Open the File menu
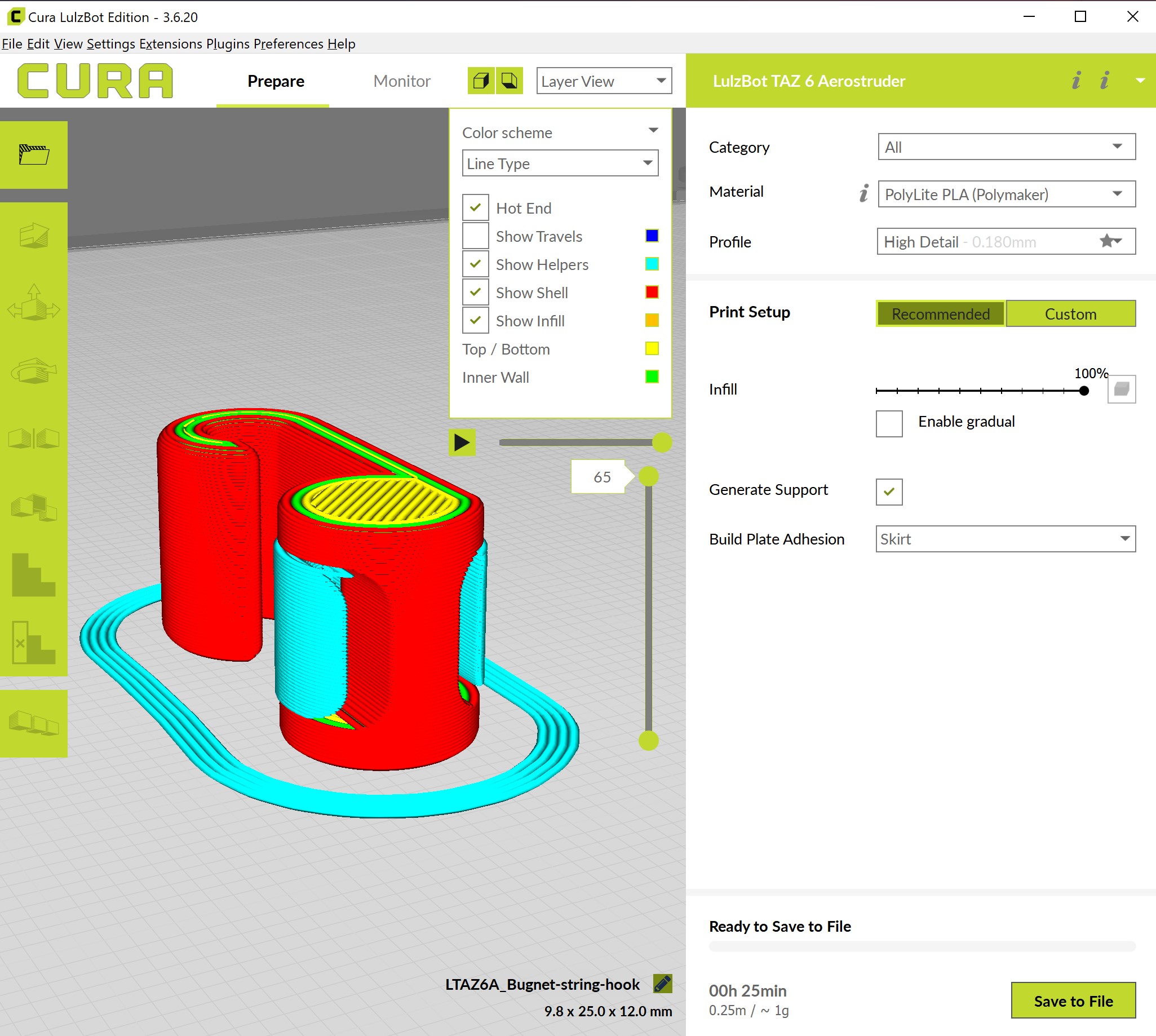This screenshot has height=1036, width=1156. (x=12, y=44)
